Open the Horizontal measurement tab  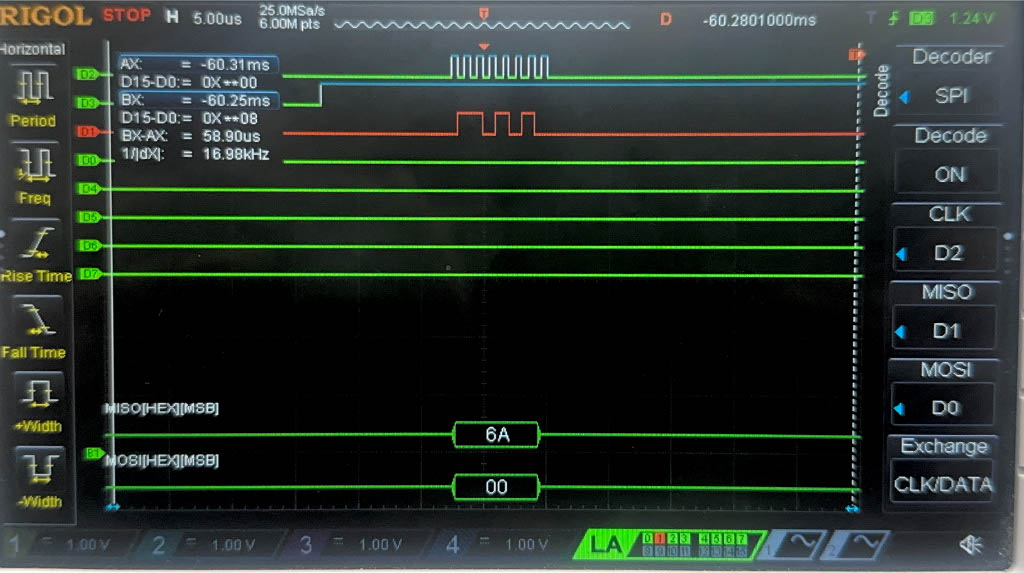point(32,49)
